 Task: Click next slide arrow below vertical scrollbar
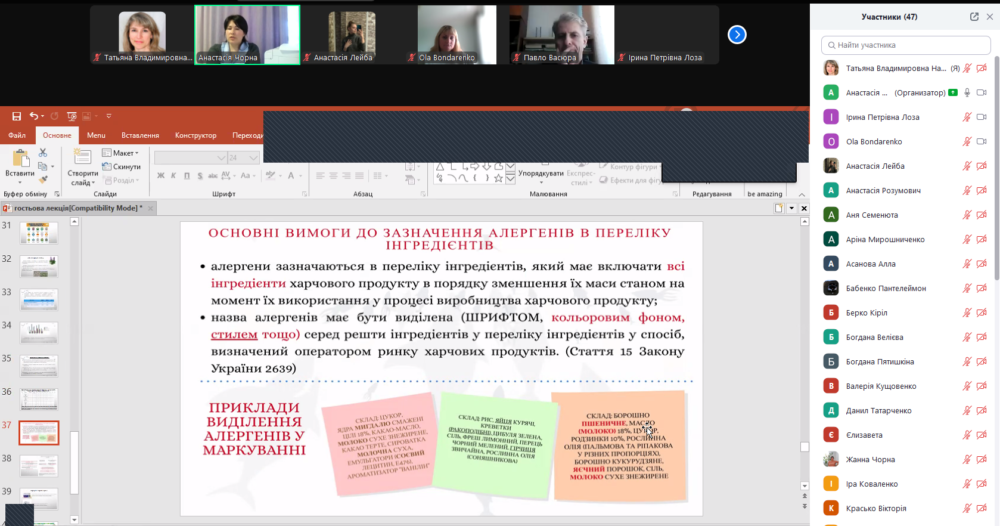(804, 505)
